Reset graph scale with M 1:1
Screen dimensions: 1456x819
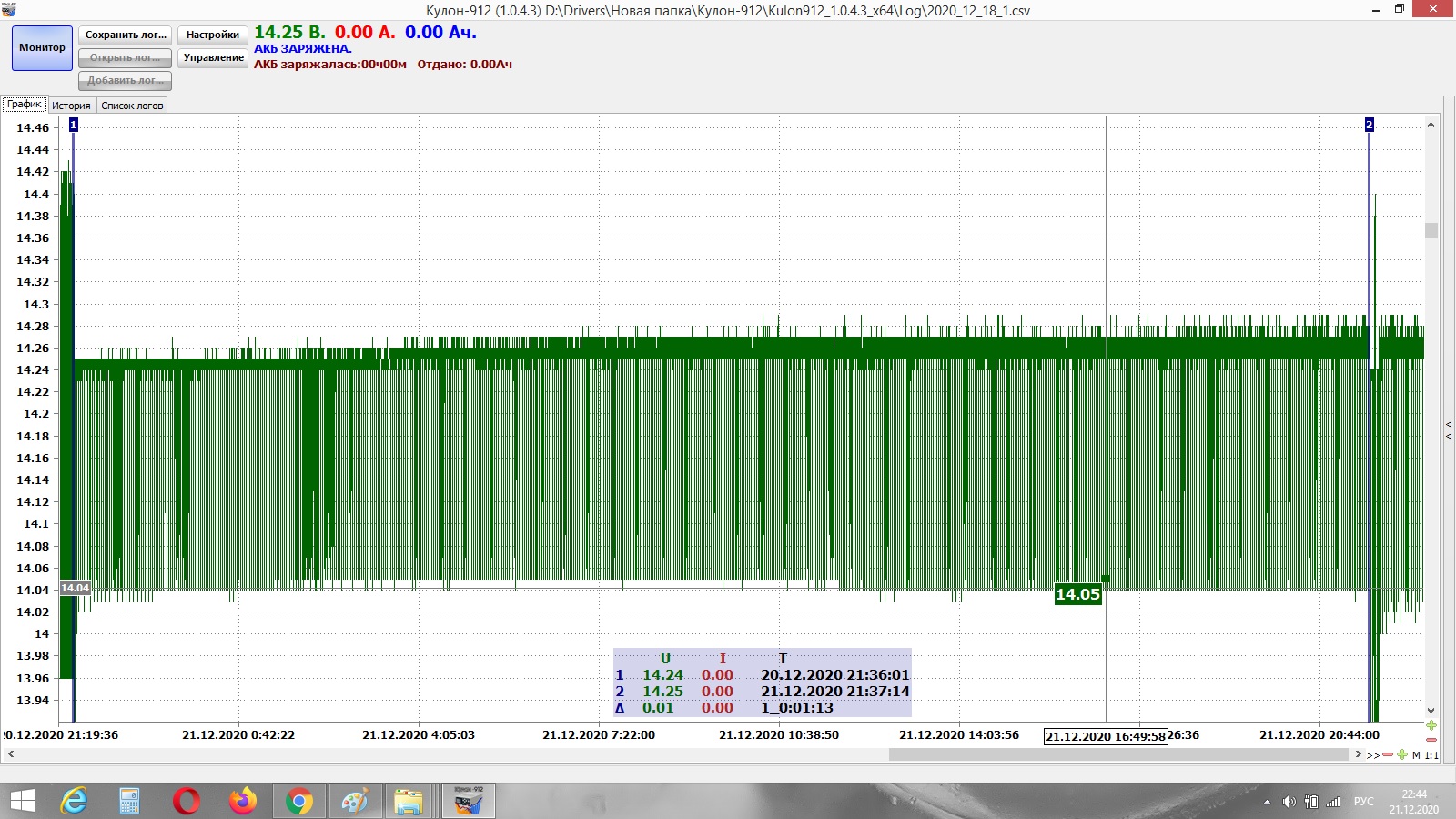(1425, 754)
